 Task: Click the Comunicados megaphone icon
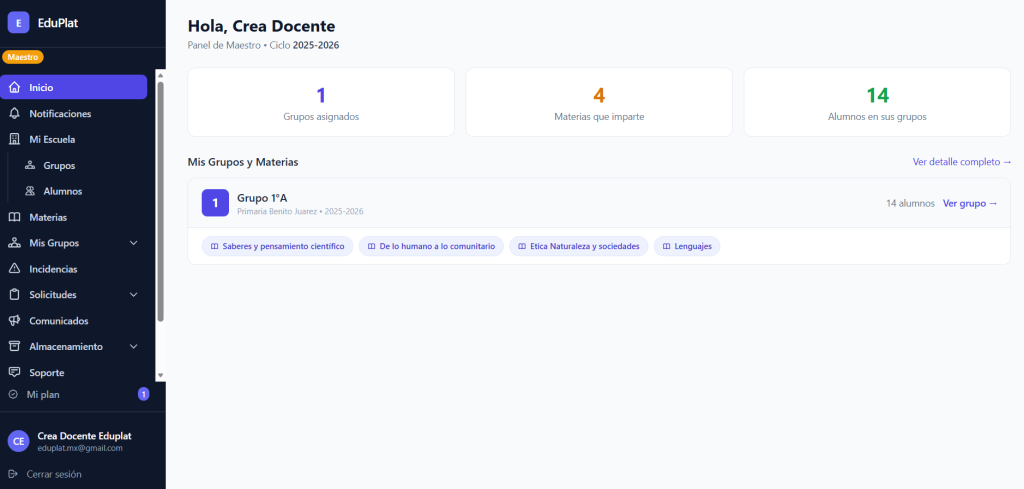pyautogui.click(x=14, y=321)
